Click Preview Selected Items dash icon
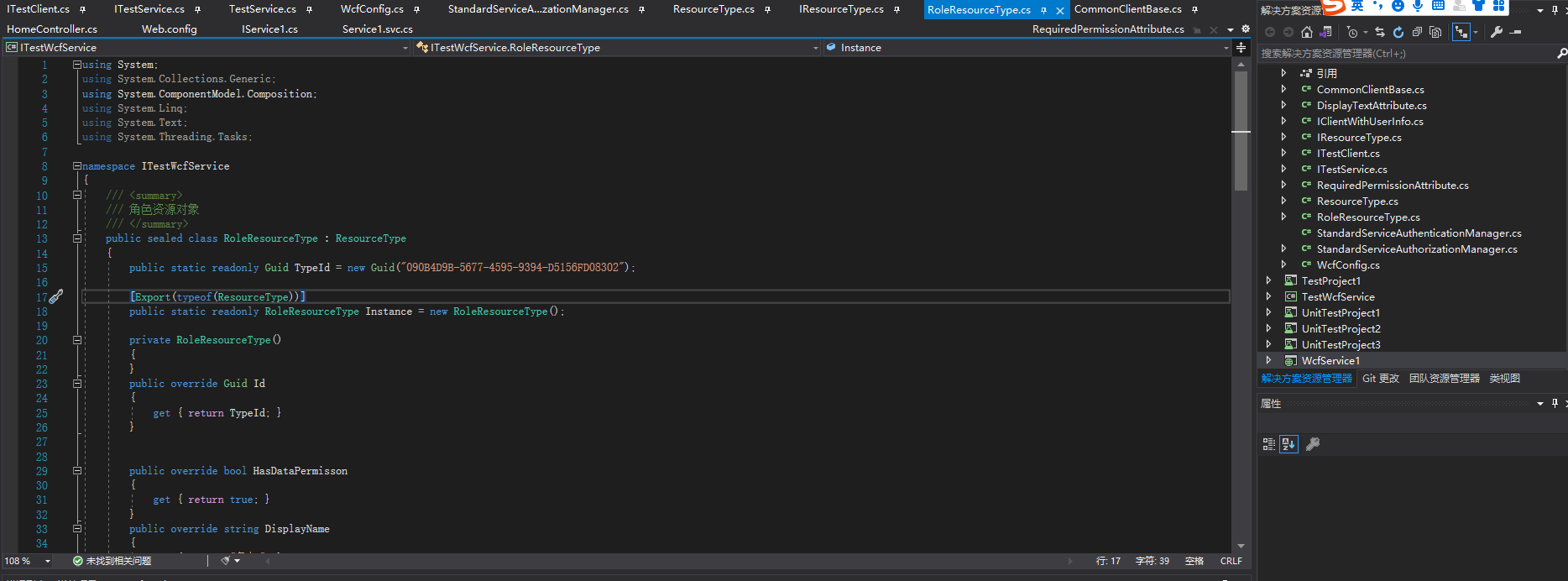Image resolution: width=1568 pixels, height=581 pixels. click(x=1516, y=32)
